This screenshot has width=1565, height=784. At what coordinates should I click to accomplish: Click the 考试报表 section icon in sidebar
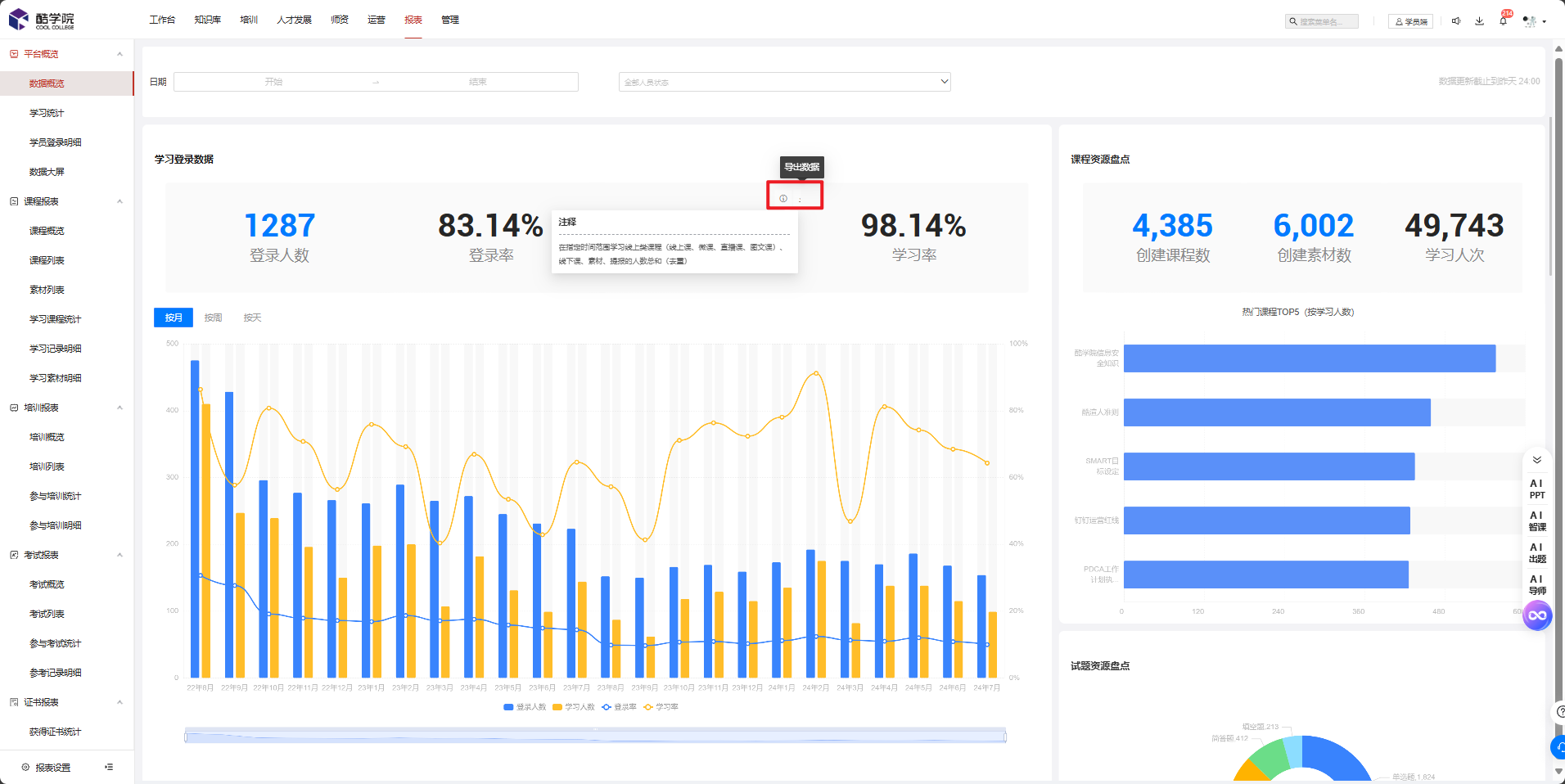point(14,555)
